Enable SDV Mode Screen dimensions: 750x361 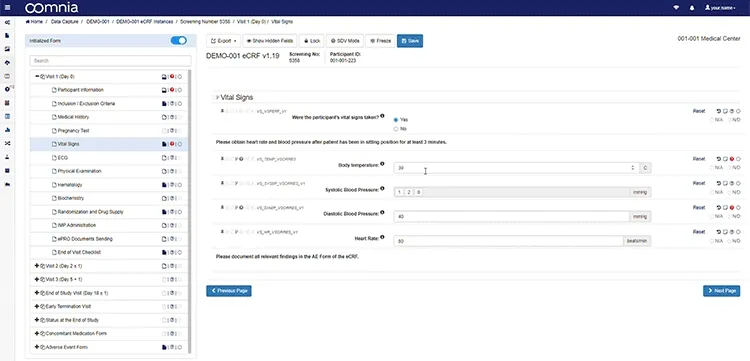click(x=345, y=41)
